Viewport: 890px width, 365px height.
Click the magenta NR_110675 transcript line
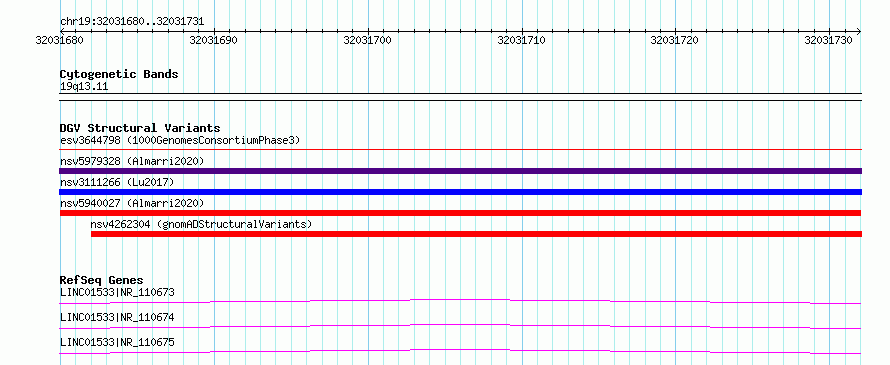[x=460, y=351]
